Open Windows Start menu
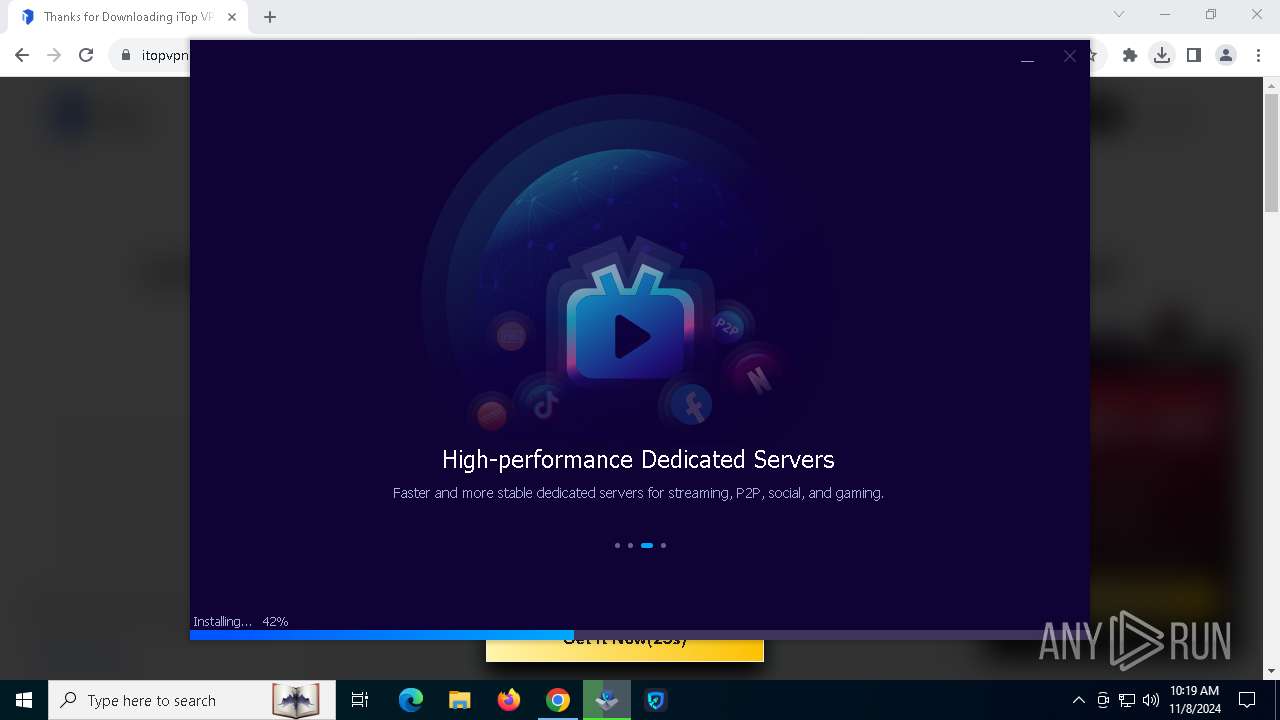Viewport: 1280px width, 720px height. pos(24,700)
